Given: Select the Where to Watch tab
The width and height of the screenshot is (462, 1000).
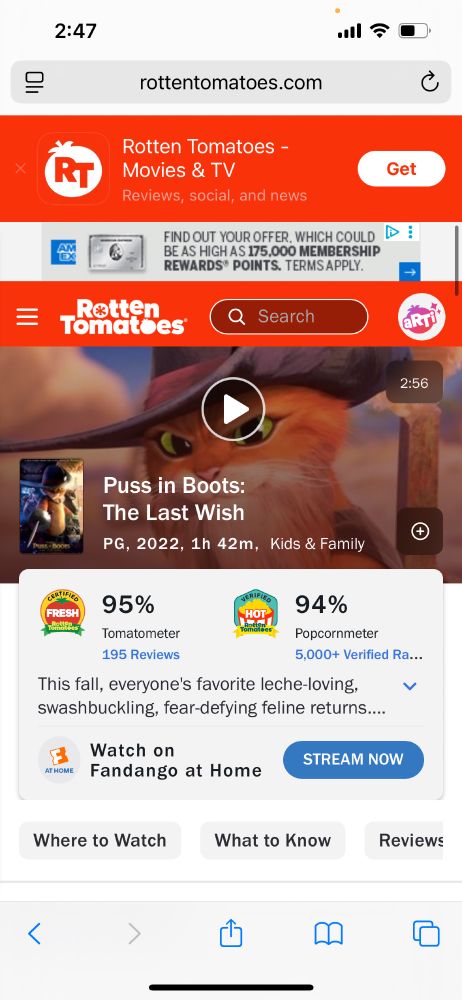Looking at the screenshot, I should click(100, 841).
